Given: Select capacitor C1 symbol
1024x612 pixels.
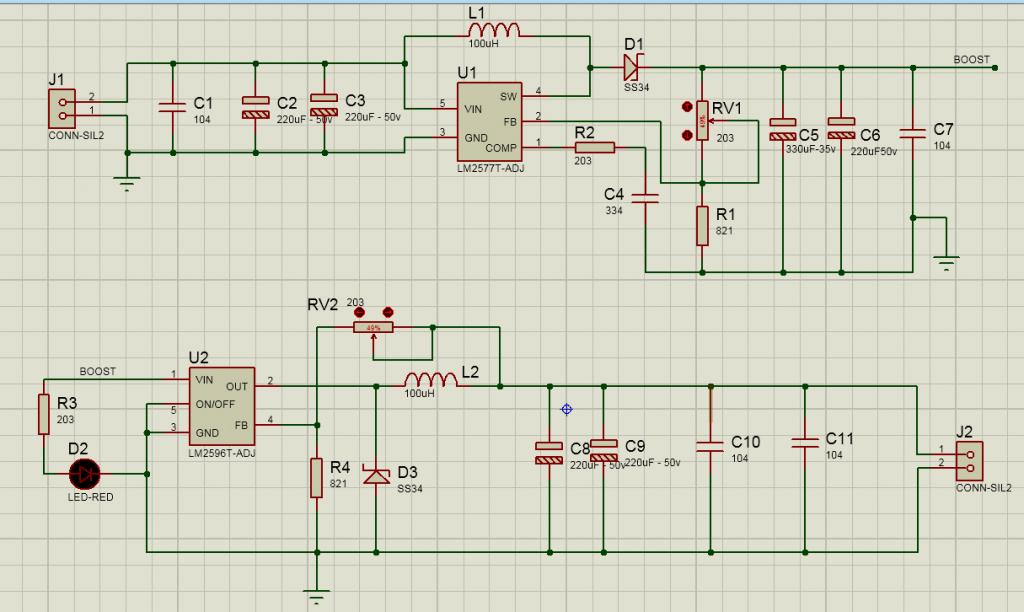Looking at the screenshot, I should (x=172, y=107).
